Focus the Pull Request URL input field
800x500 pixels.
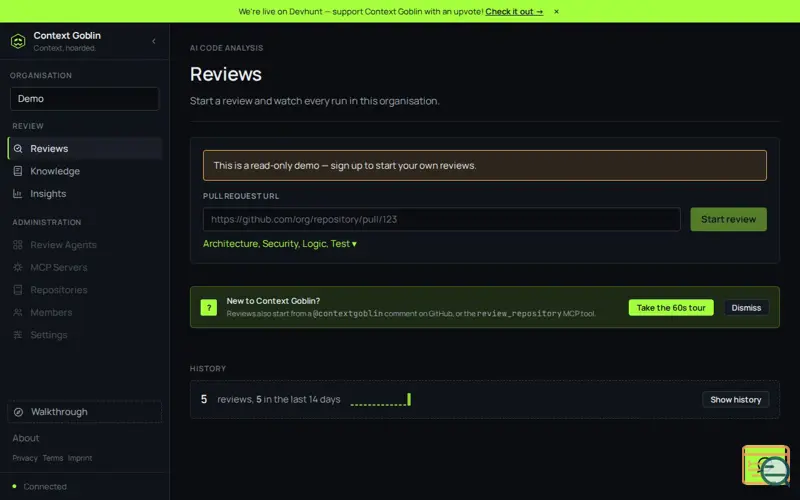442,219
